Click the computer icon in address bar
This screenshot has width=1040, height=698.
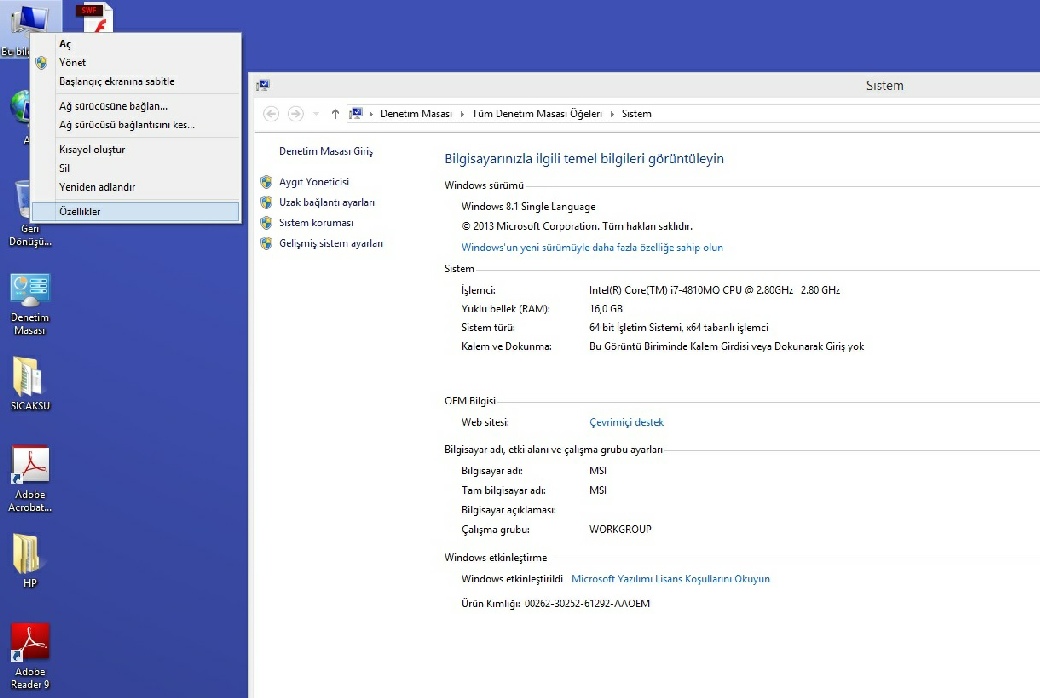click(356, 113)
